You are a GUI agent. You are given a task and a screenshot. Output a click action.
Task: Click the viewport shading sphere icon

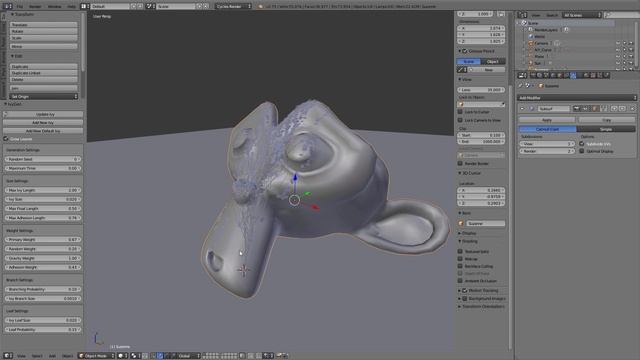122,356
